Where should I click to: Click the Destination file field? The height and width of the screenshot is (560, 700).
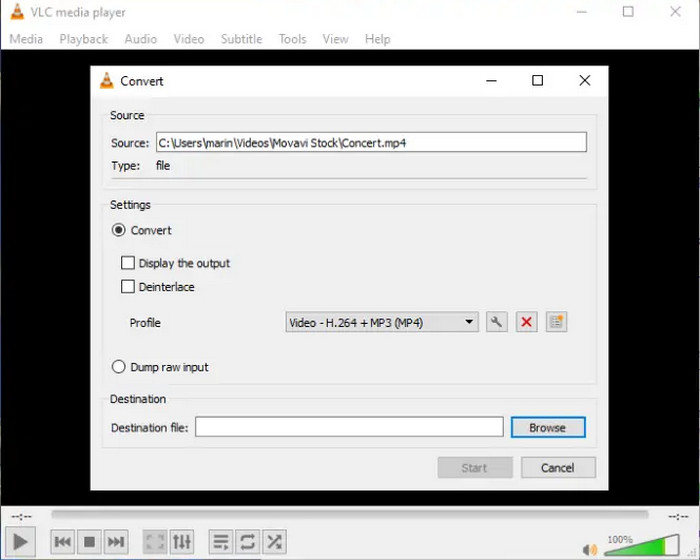(349, 427)
